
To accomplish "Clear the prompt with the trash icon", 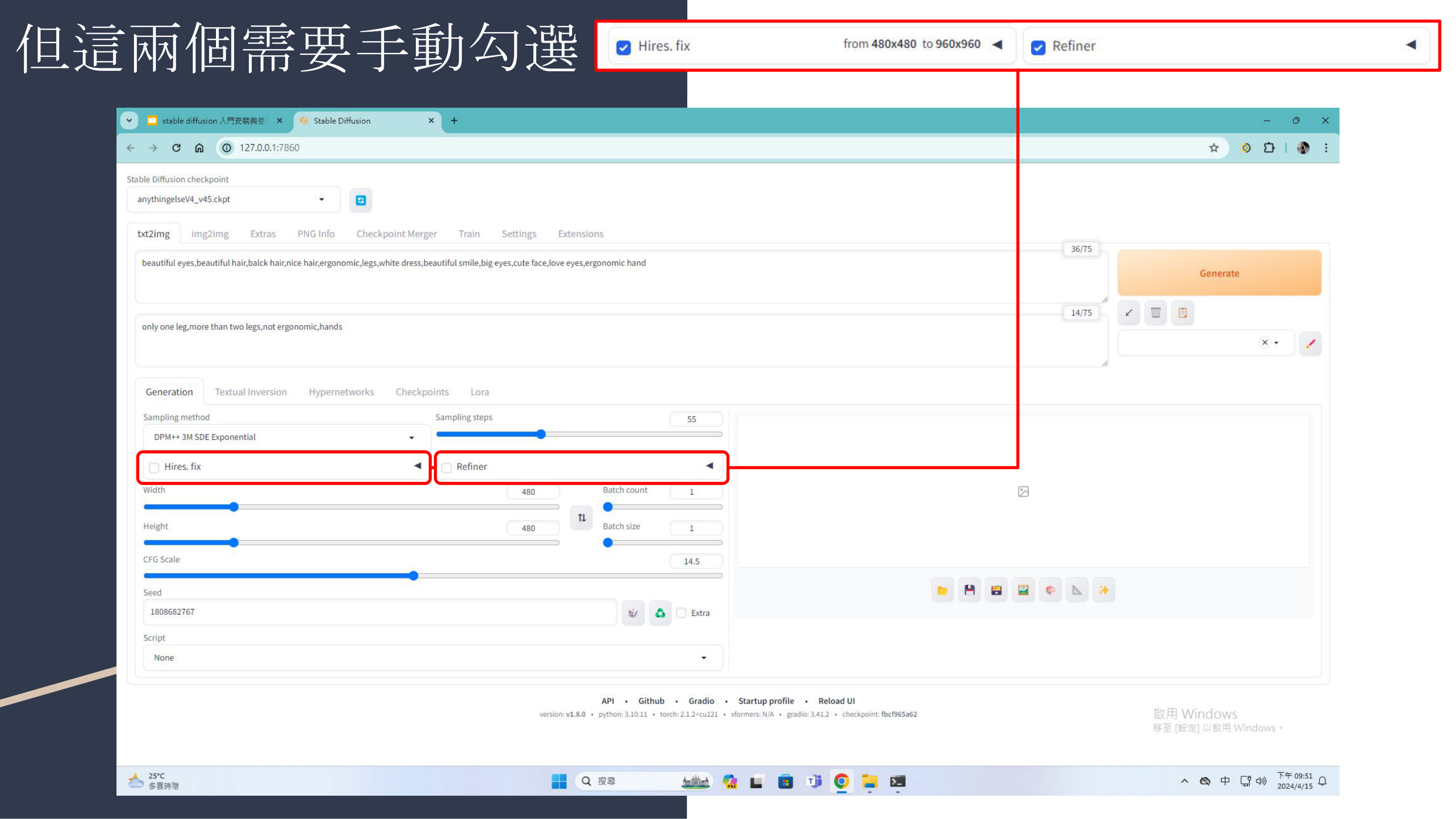I will point(1155,312).
